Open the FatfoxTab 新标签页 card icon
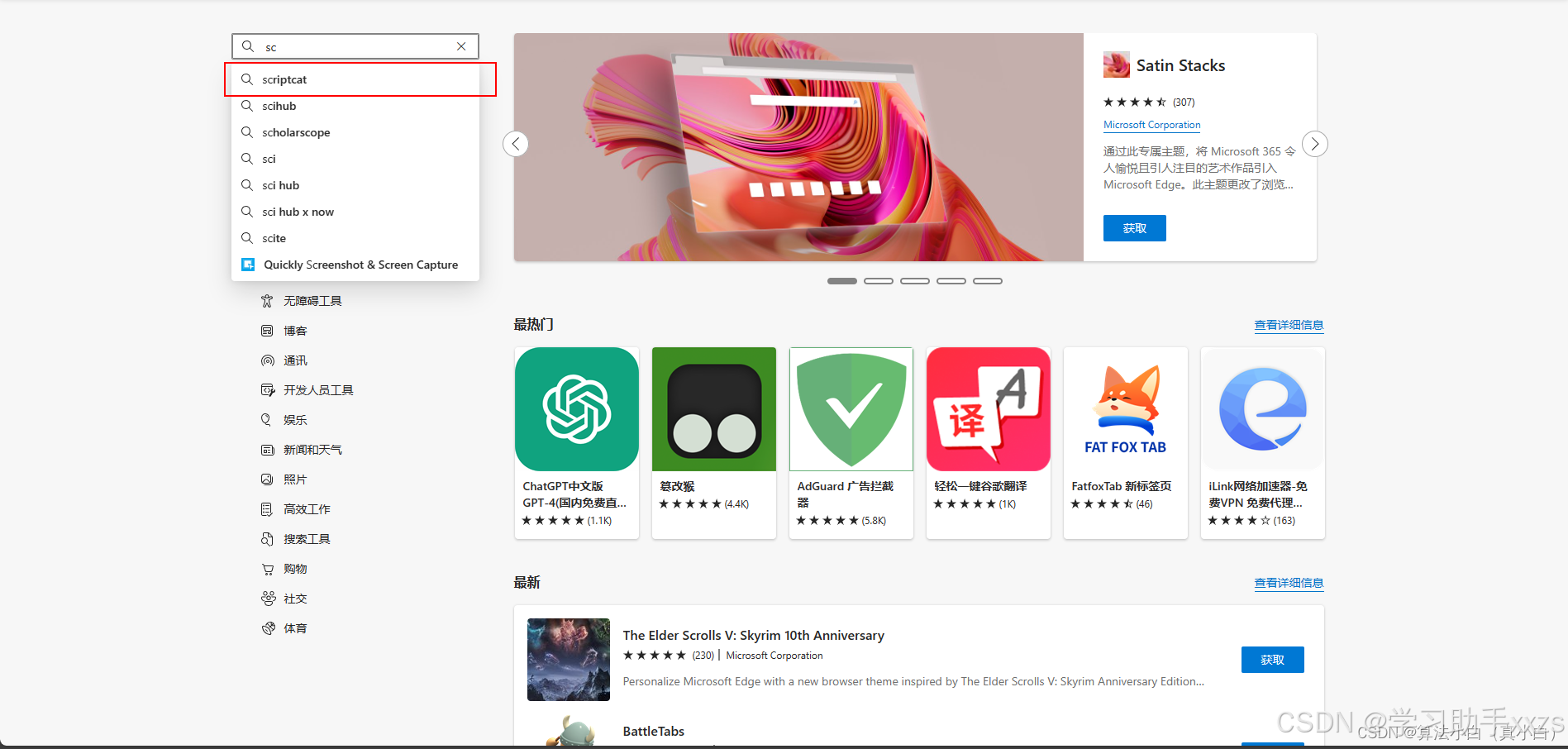Image resolution: width=1568 pixels, height=749 pixels. pyautogui.click(x=1126, y=409)
